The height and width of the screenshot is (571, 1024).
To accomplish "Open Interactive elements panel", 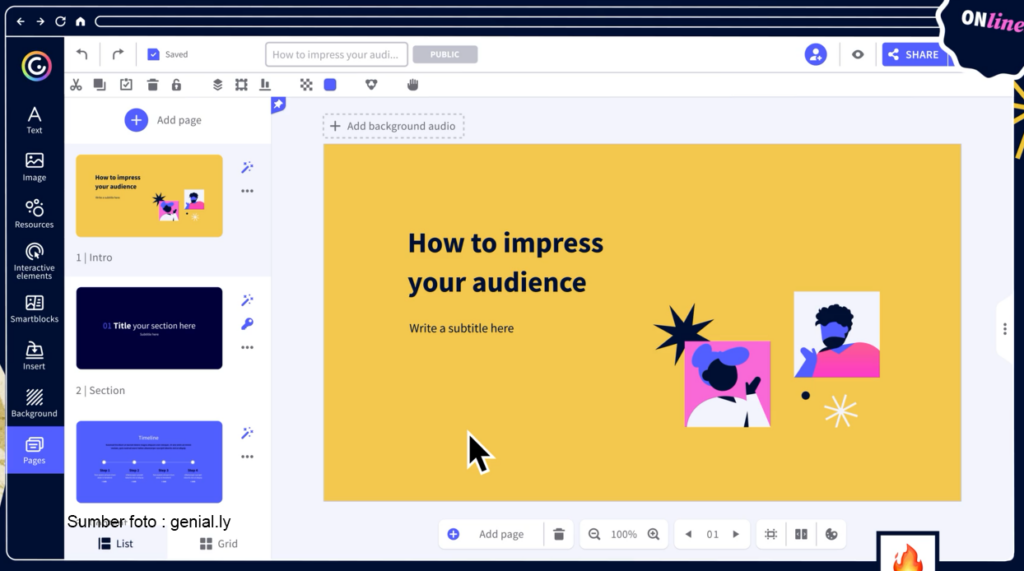I will tap(34, 261).
